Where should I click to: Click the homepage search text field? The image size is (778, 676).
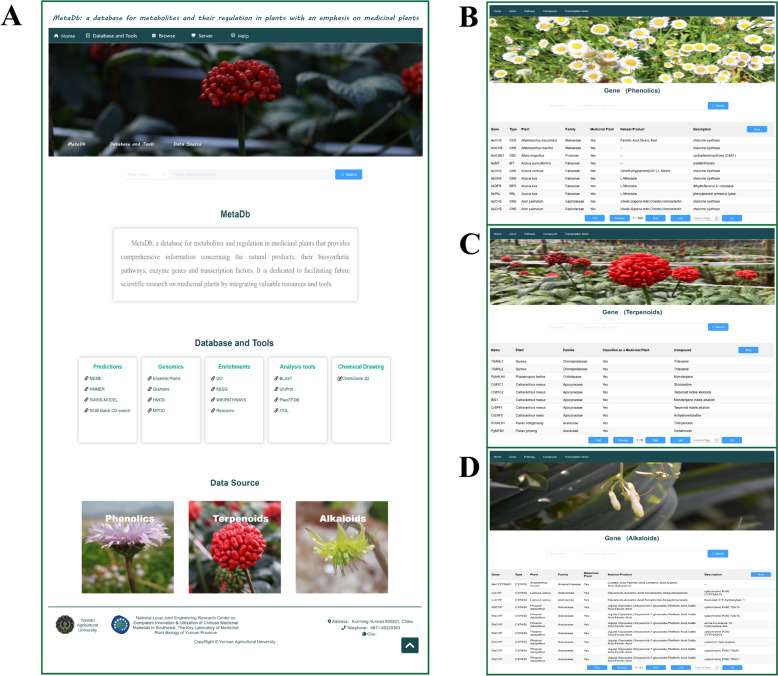click(250, 174)
